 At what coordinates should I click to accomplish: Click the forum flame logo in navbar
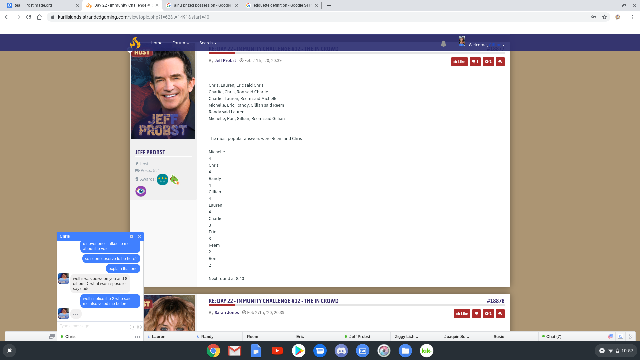[x=135, y=42]
